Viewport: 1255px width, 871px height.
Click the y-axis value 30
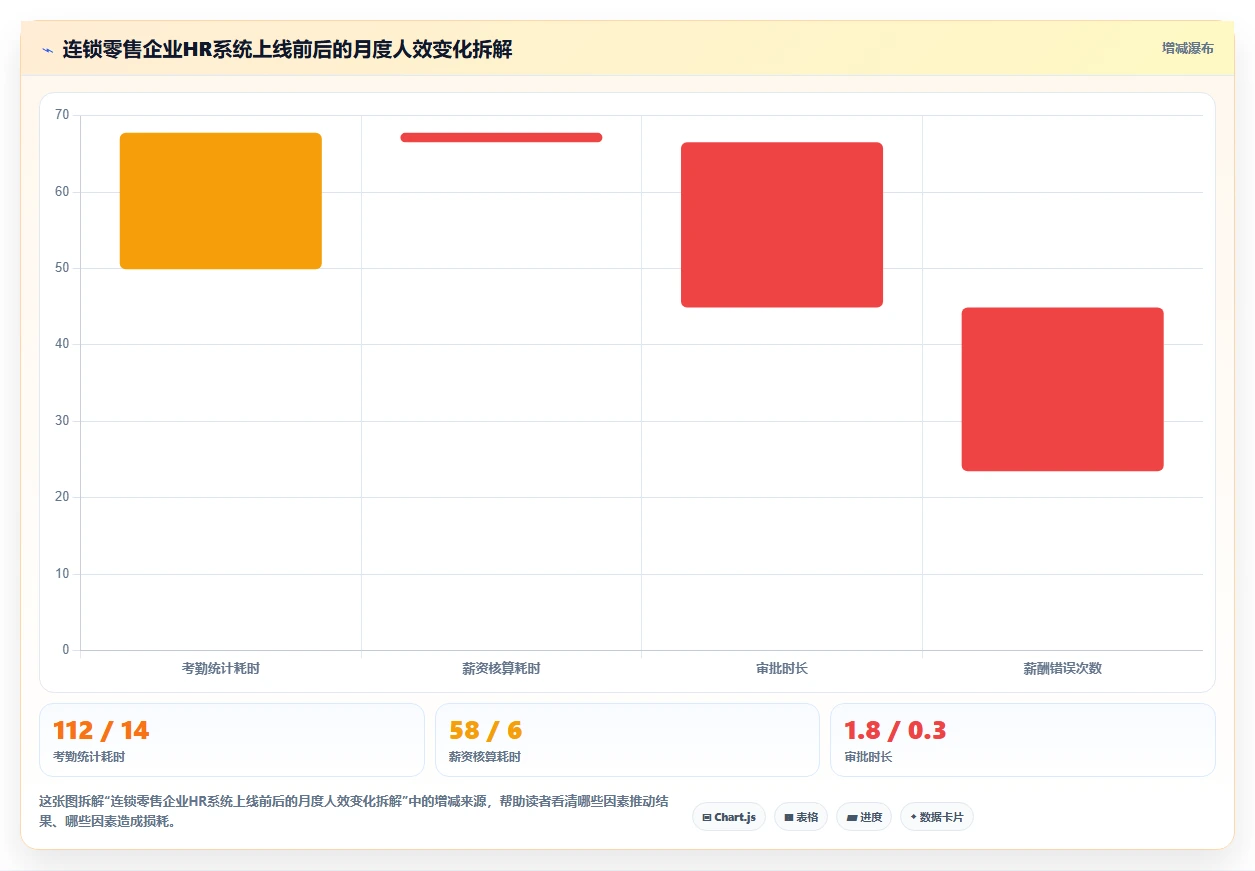coord(62,421)
